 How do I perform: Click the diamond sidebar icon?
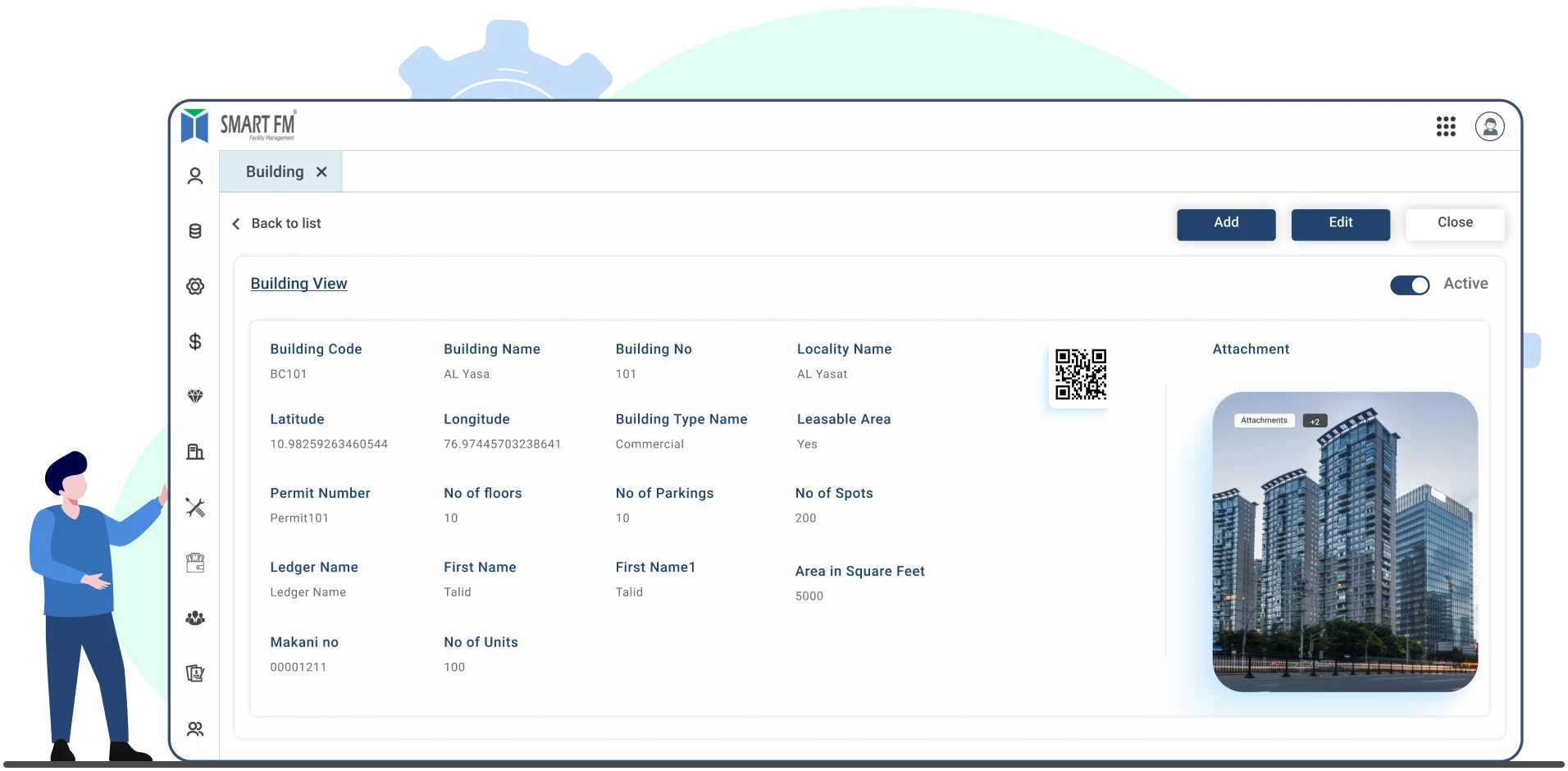click(x=195, y=396)
